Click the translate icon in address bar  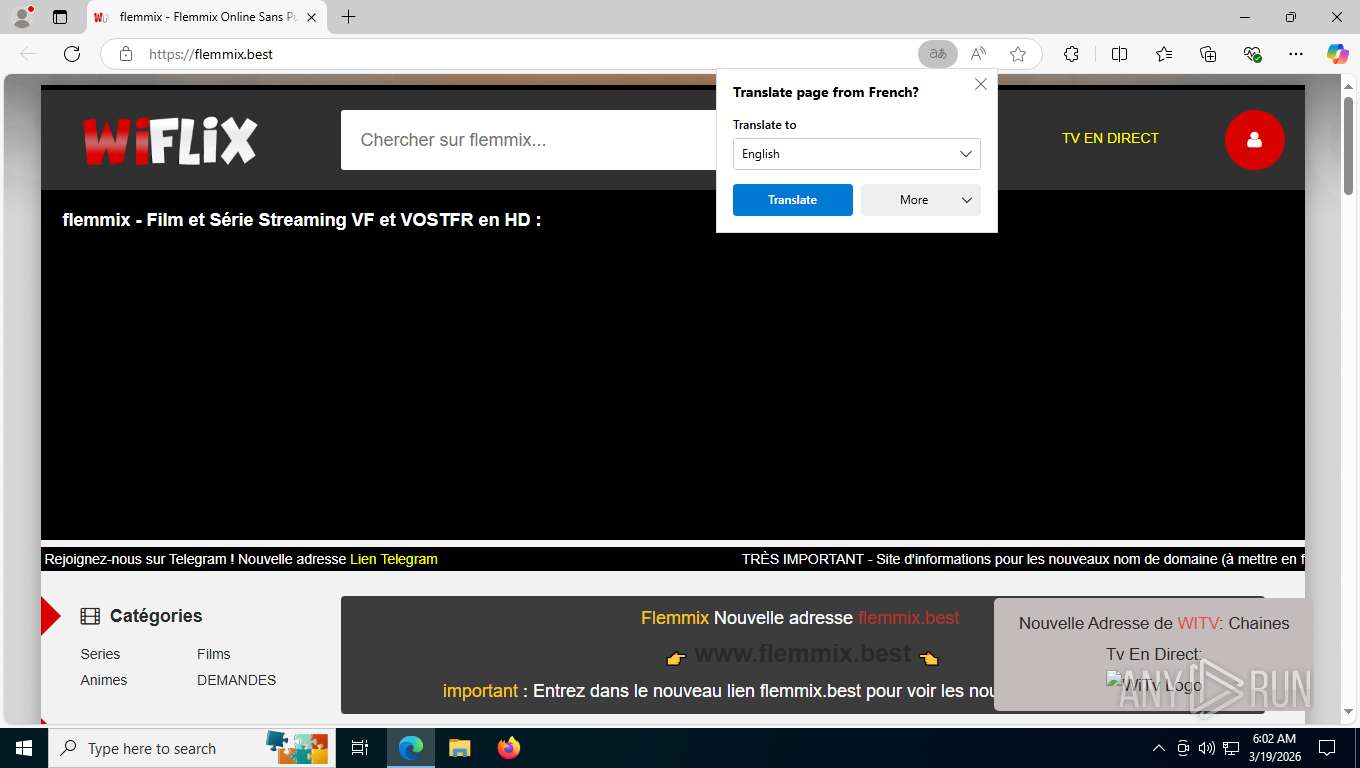(x=938, y=54)
